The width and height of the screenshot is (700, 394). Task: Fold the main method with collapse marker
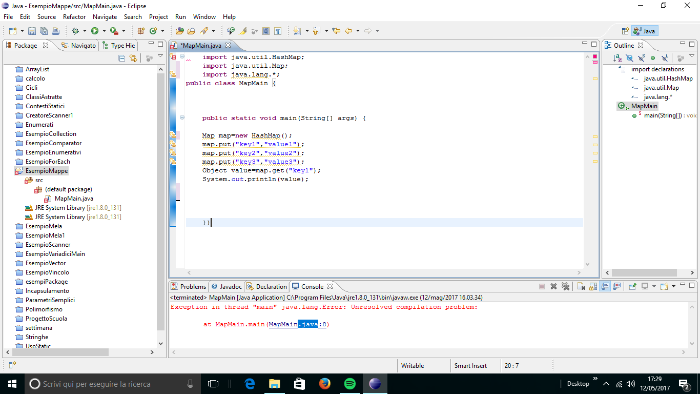(182, 118)
